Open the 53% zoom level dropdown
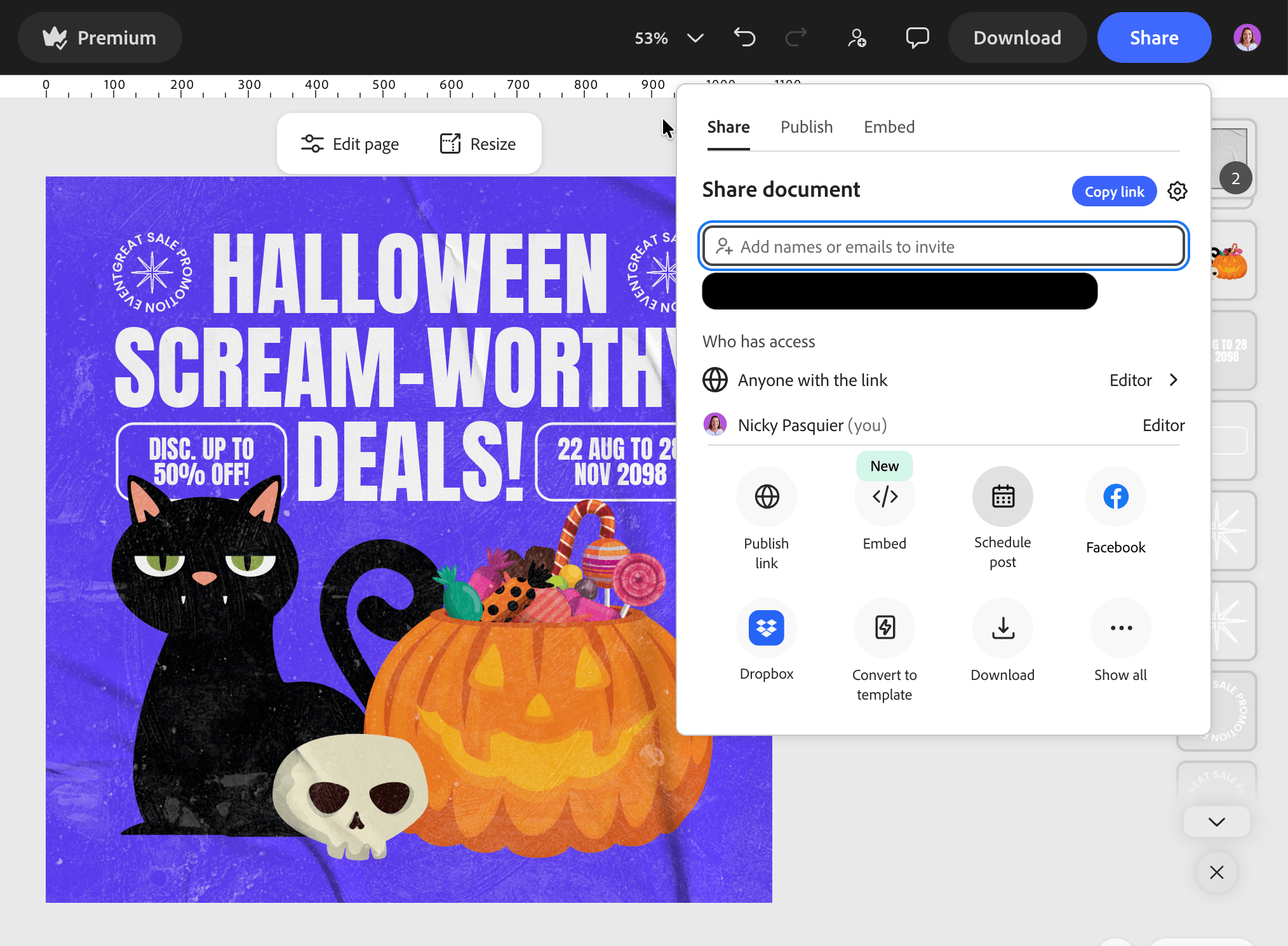Screen dimensions: 1288x946 pyautogui.click(x=669, y=38)
